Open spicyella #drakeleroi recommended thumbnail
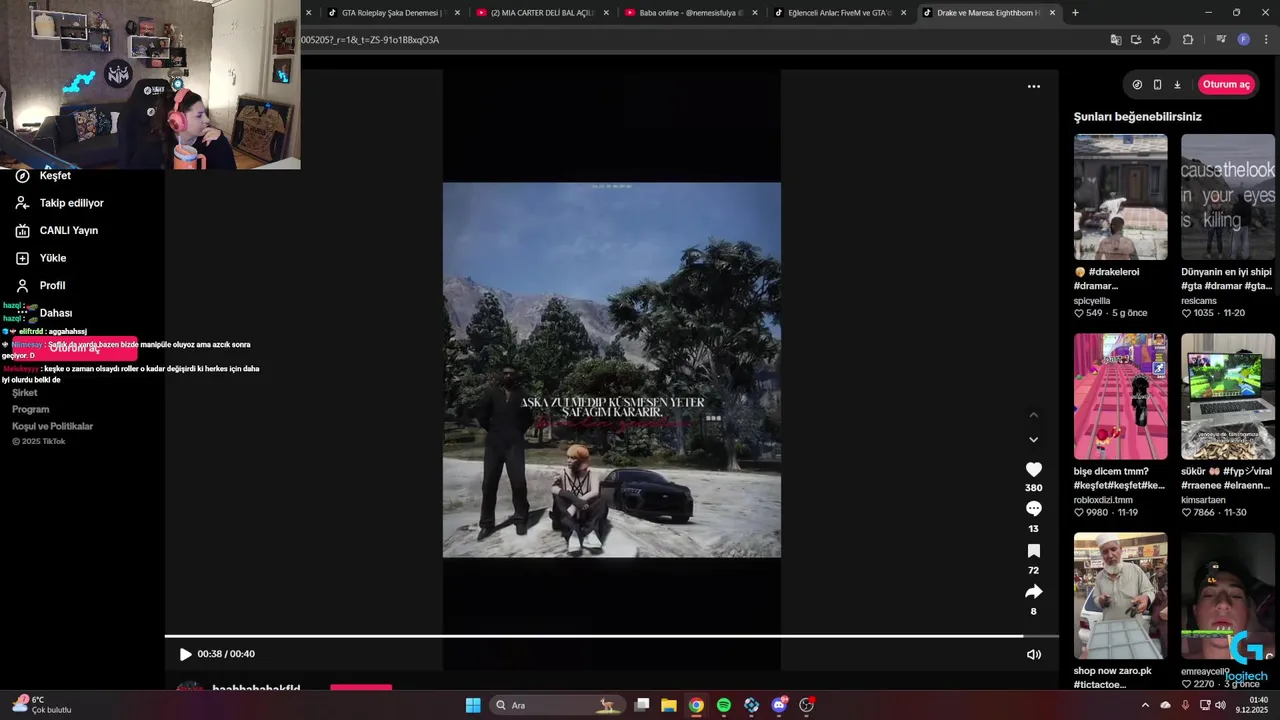This screenshot has width=1280, height=720. (x=1120, y=197)
